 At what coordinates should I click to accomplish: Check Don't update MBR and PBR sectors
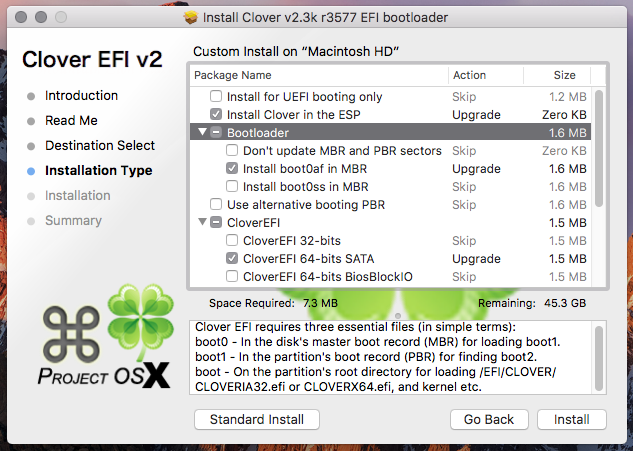point(232,150)
